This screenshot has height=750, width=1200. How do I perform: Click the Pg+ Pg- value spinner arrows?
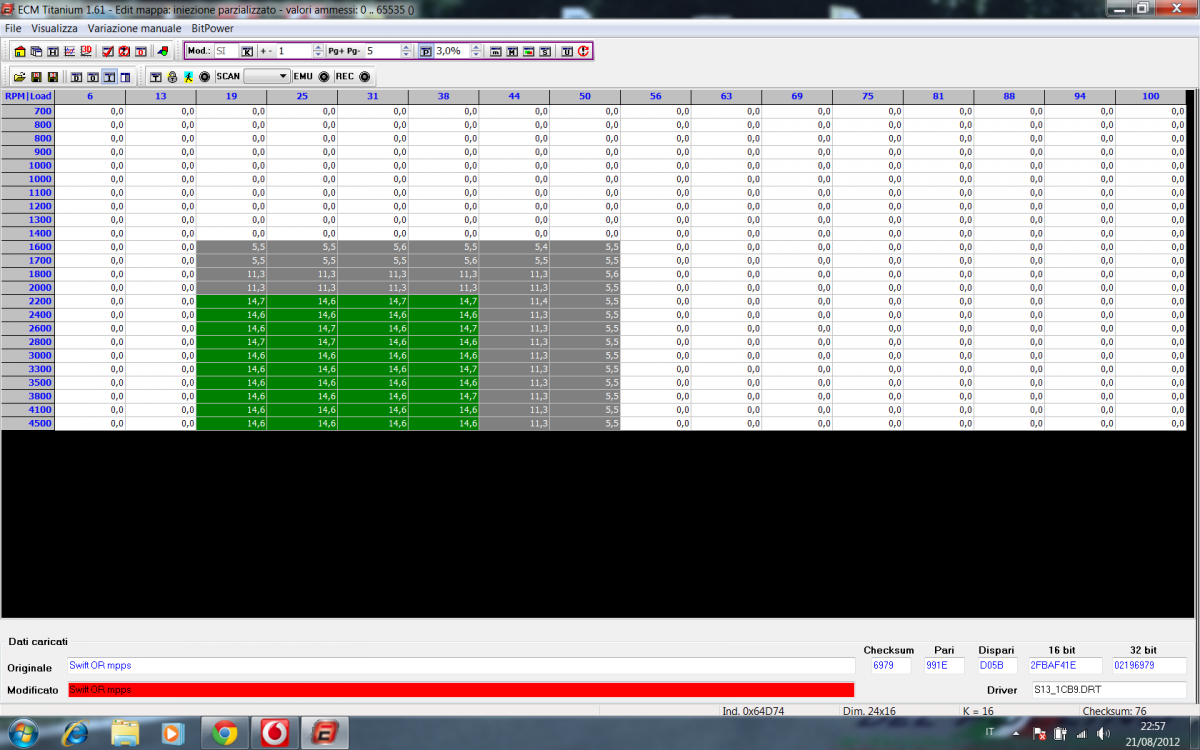404,51
